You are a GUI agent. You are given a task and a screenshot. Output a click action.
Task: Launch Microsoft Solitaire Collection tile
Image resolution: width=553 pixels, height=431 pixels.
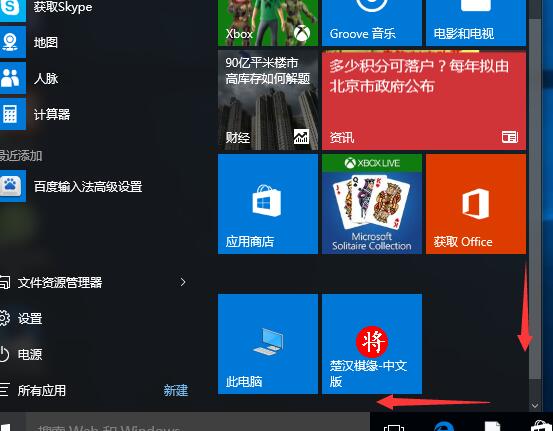(372, 204)
